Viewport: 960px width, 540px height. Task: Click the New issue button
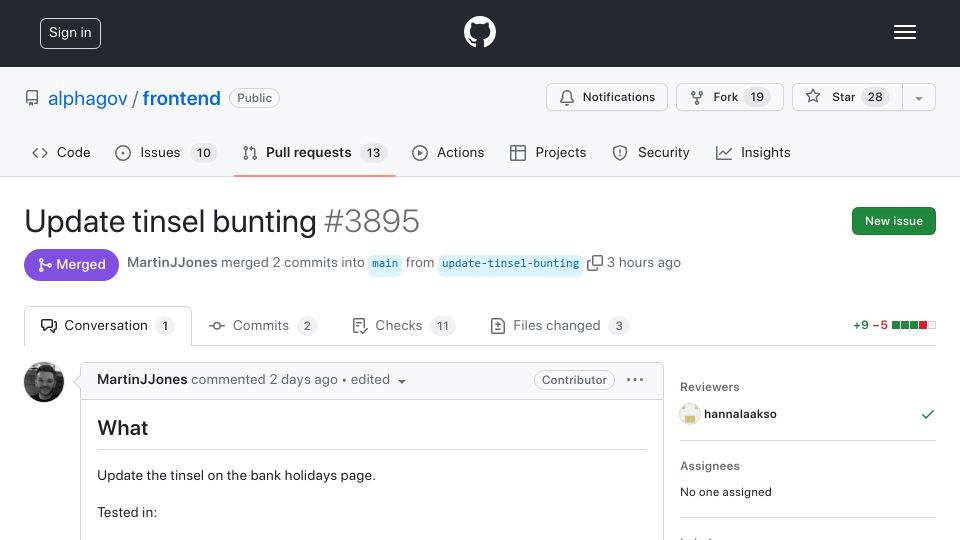(893, 221)
